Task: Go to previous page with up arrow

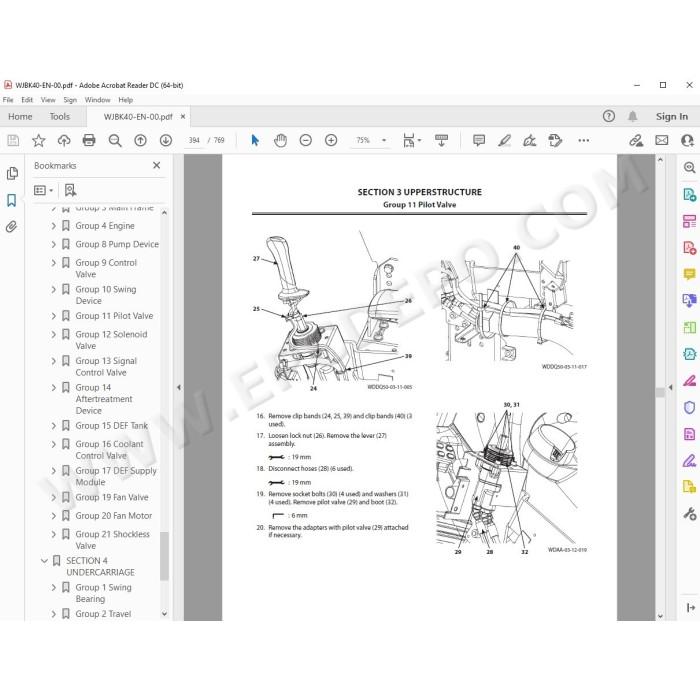Action: (141, 141)
